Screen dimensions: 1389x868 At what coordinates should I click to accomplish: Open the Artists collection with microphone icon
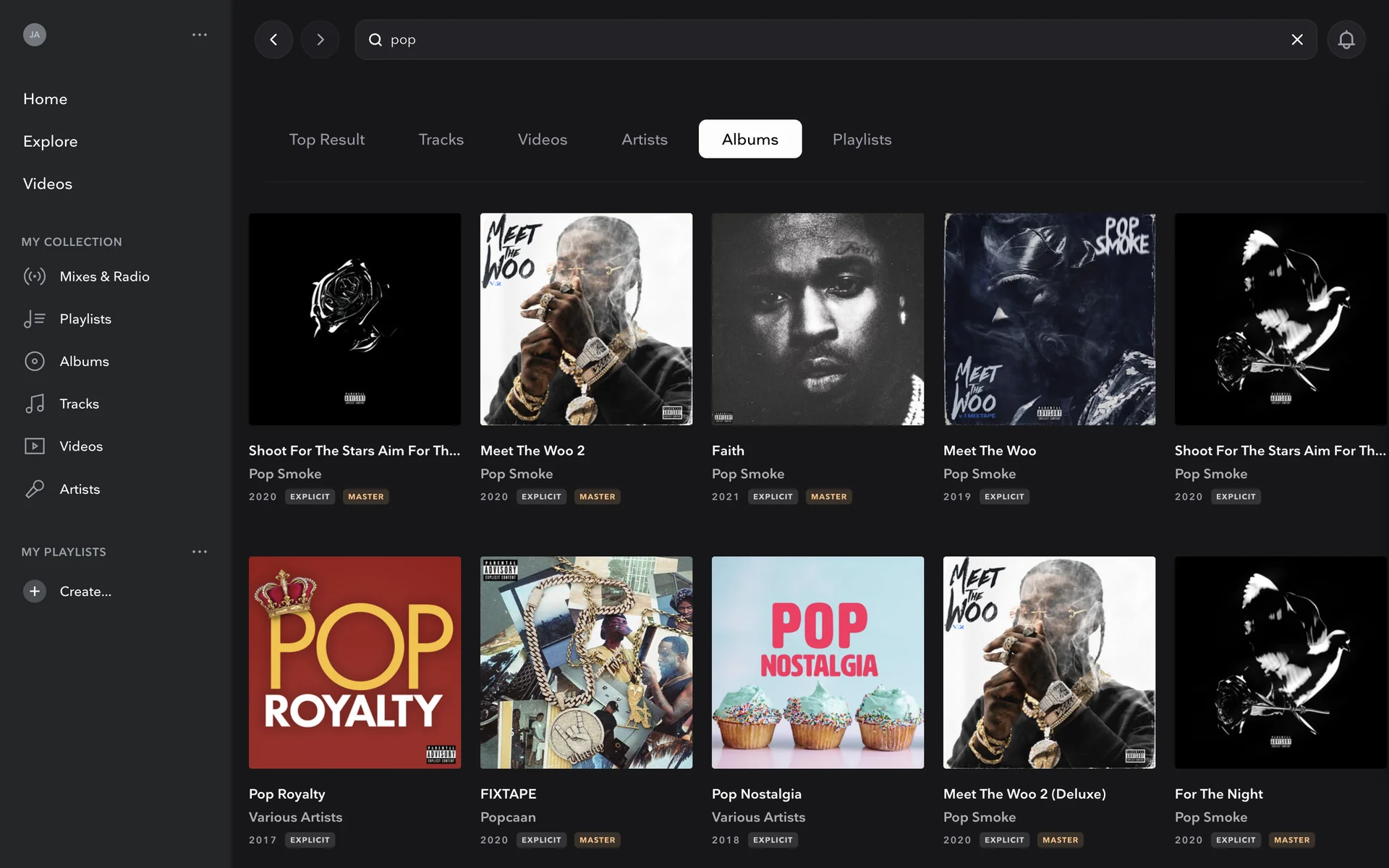[80, 489]
